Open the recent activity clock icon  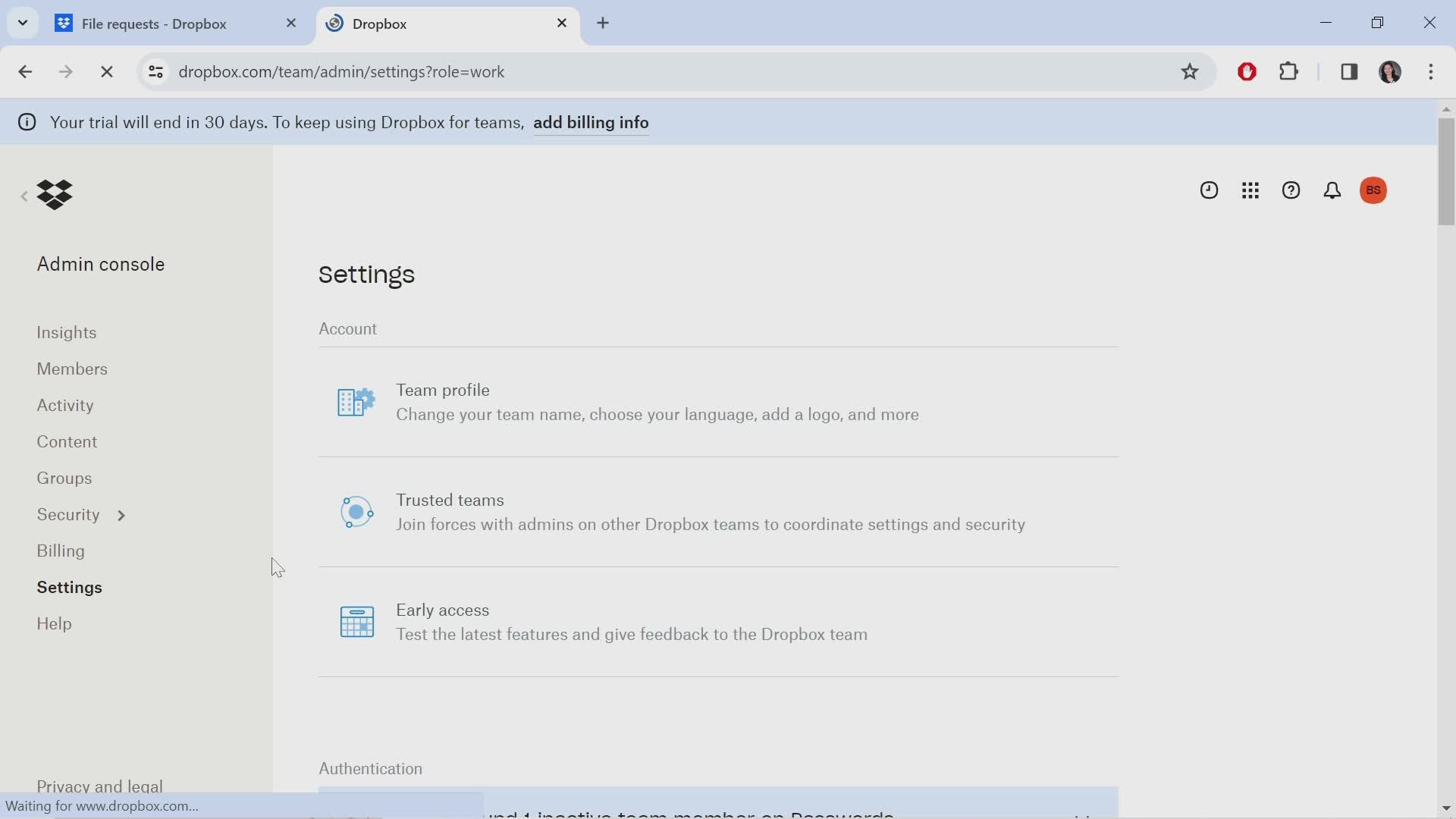(1209, 190)
